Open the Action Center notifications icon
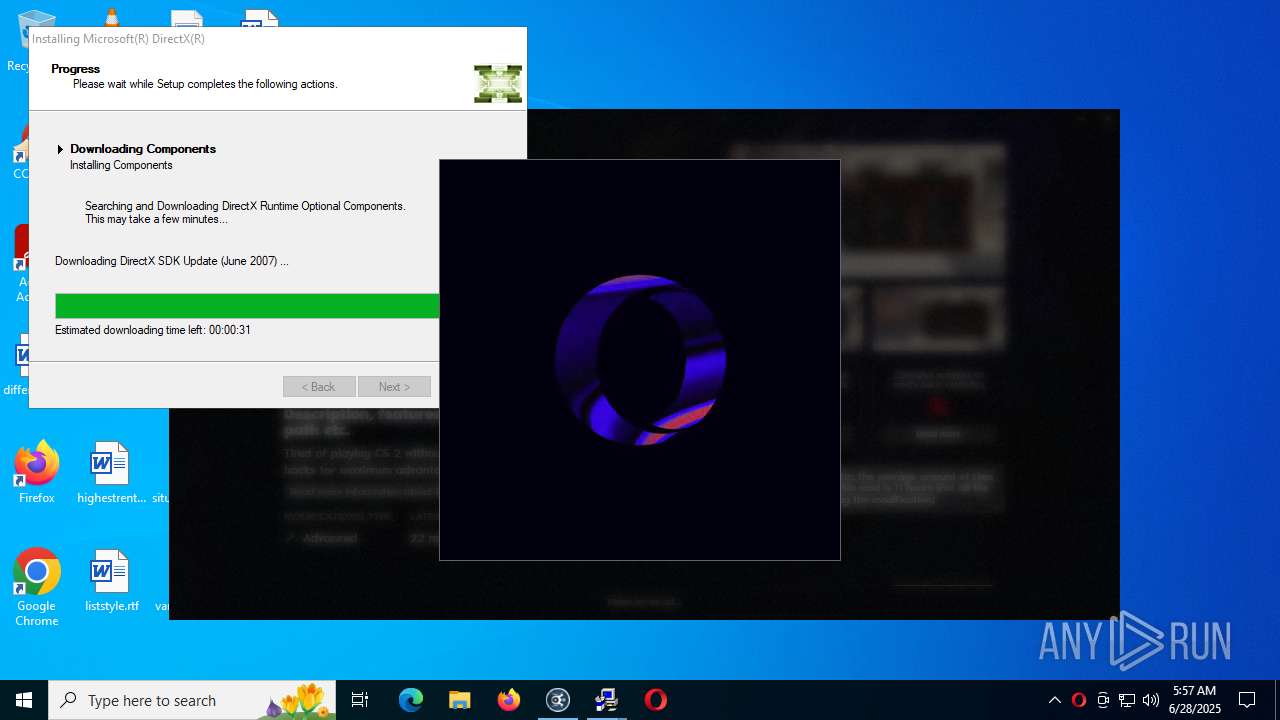Viewport: 1280px width, 720px height. point(1247,700)
